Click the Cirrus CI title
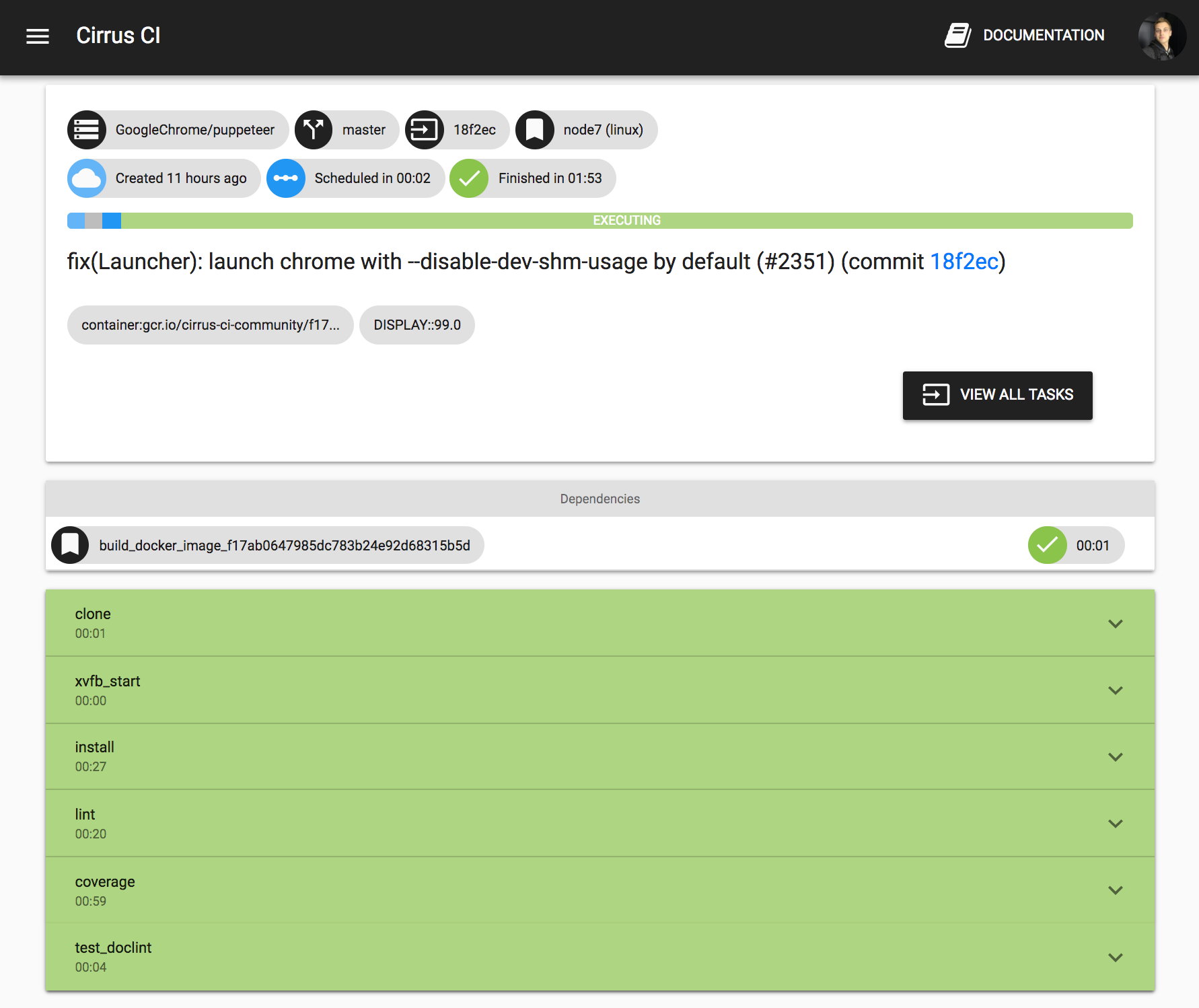This screenshot has height=1008, width=1199. coord(118,36)
